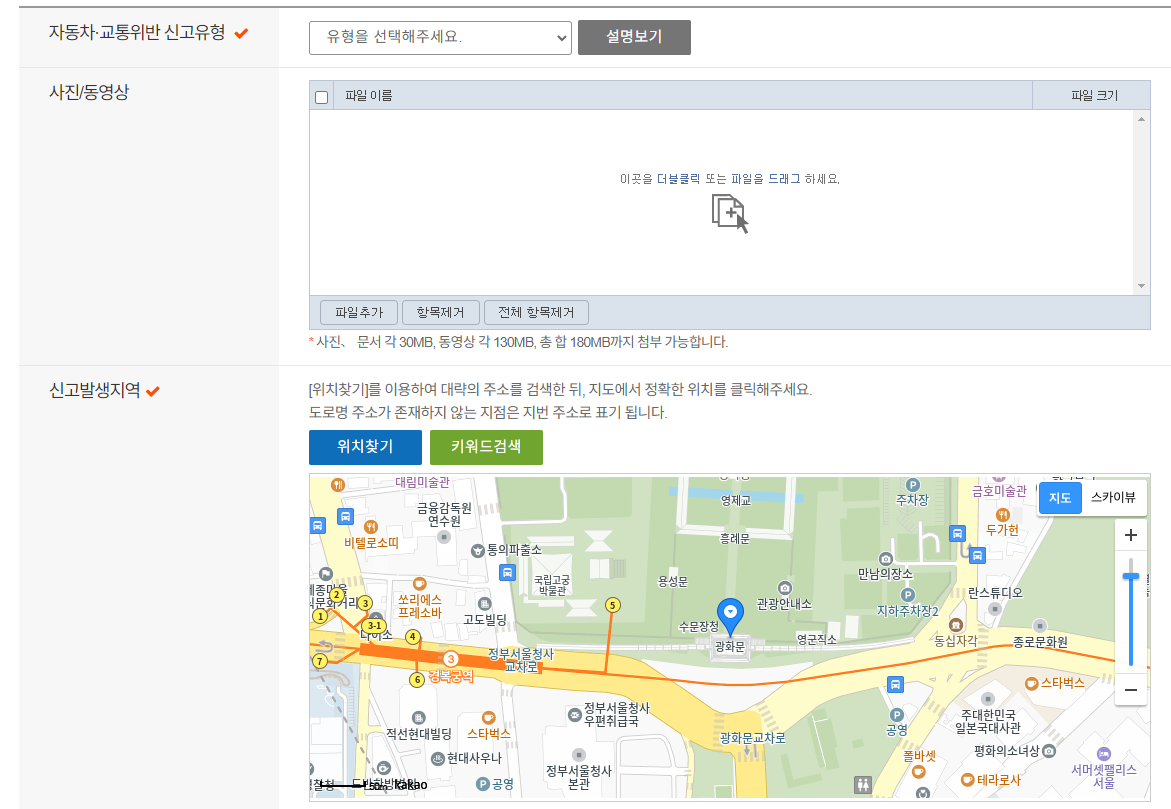Click the file list scrollbar down arrow
Viewport: 1171px width, 809px height.
[1141, 285]
